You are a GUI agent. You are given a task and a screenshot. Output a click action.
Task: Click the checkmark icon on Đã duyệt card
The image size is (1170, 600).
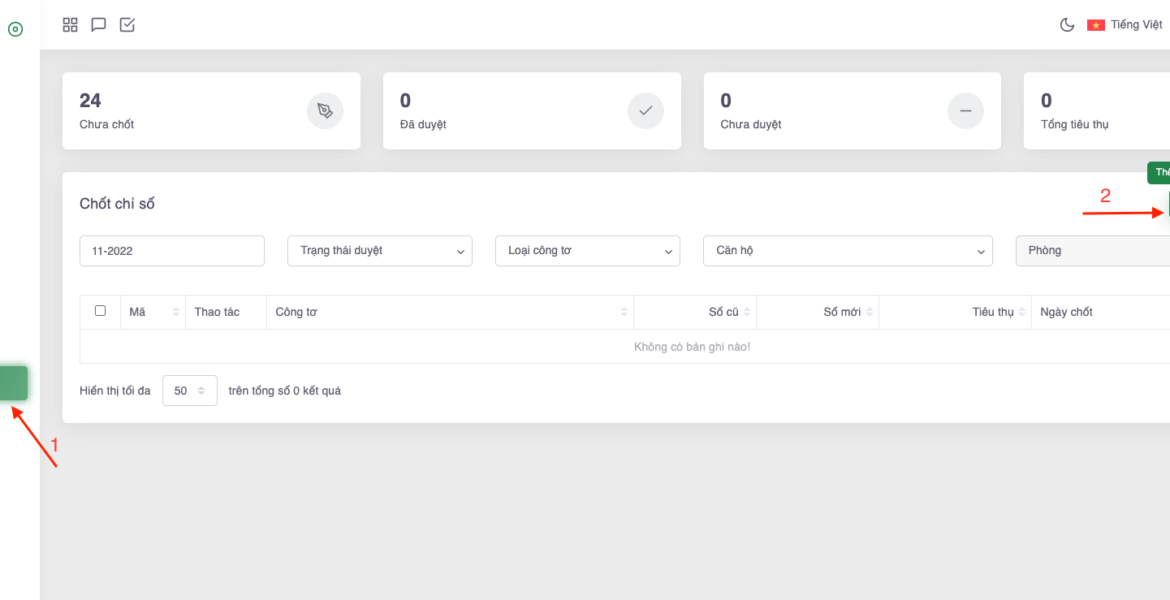pos(645,111)
